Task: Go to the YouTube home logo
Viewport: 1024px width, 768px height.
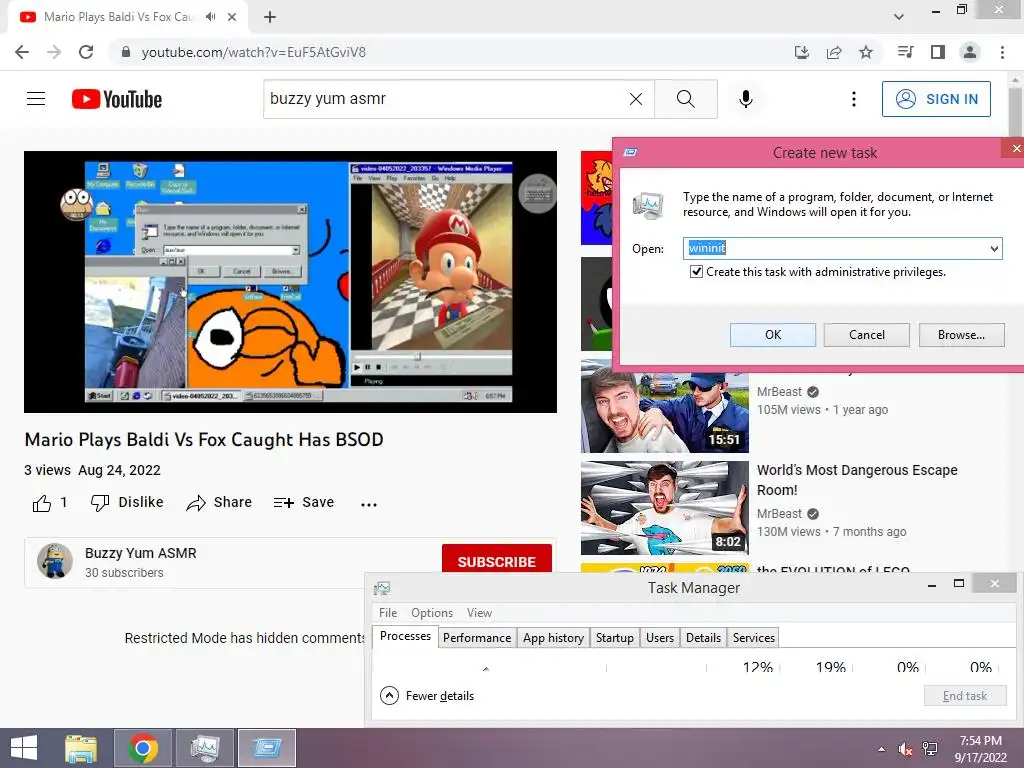Action: coord(117,99)
